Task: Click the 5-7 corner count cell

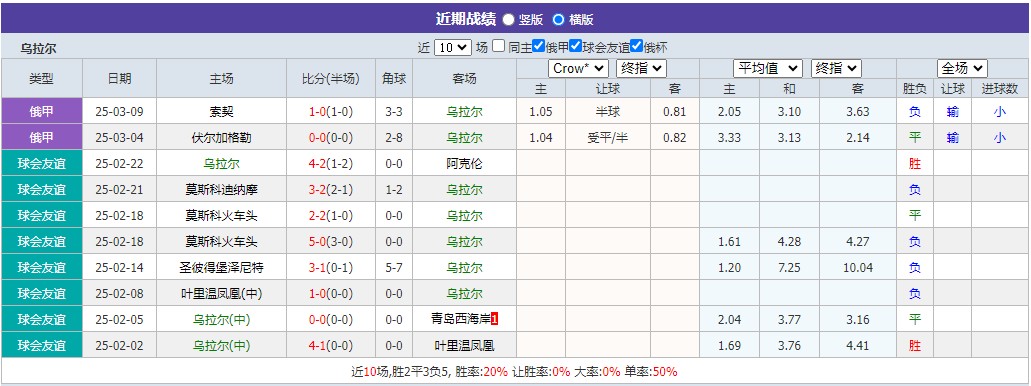Action: tap(394, 268)
